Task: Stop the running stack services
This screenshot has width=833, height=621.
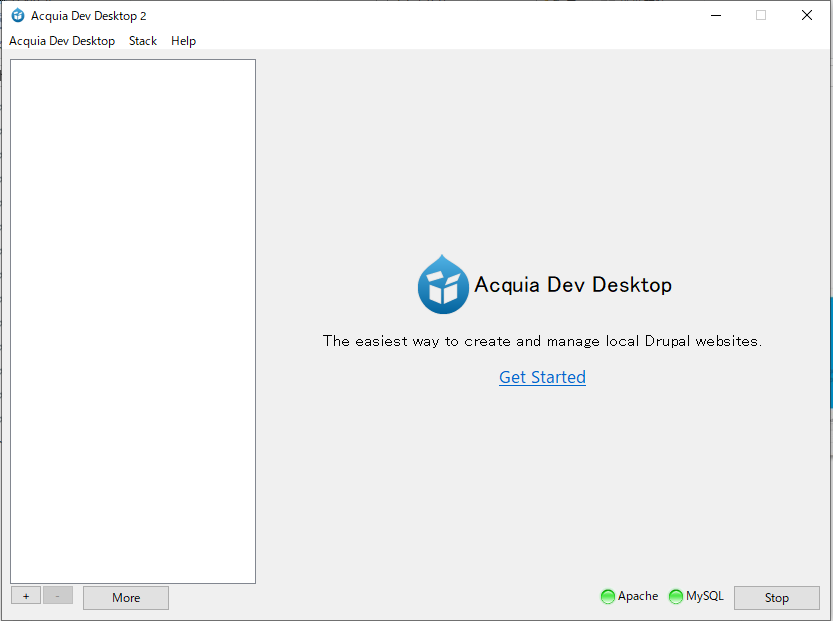Action: [777, 598]
